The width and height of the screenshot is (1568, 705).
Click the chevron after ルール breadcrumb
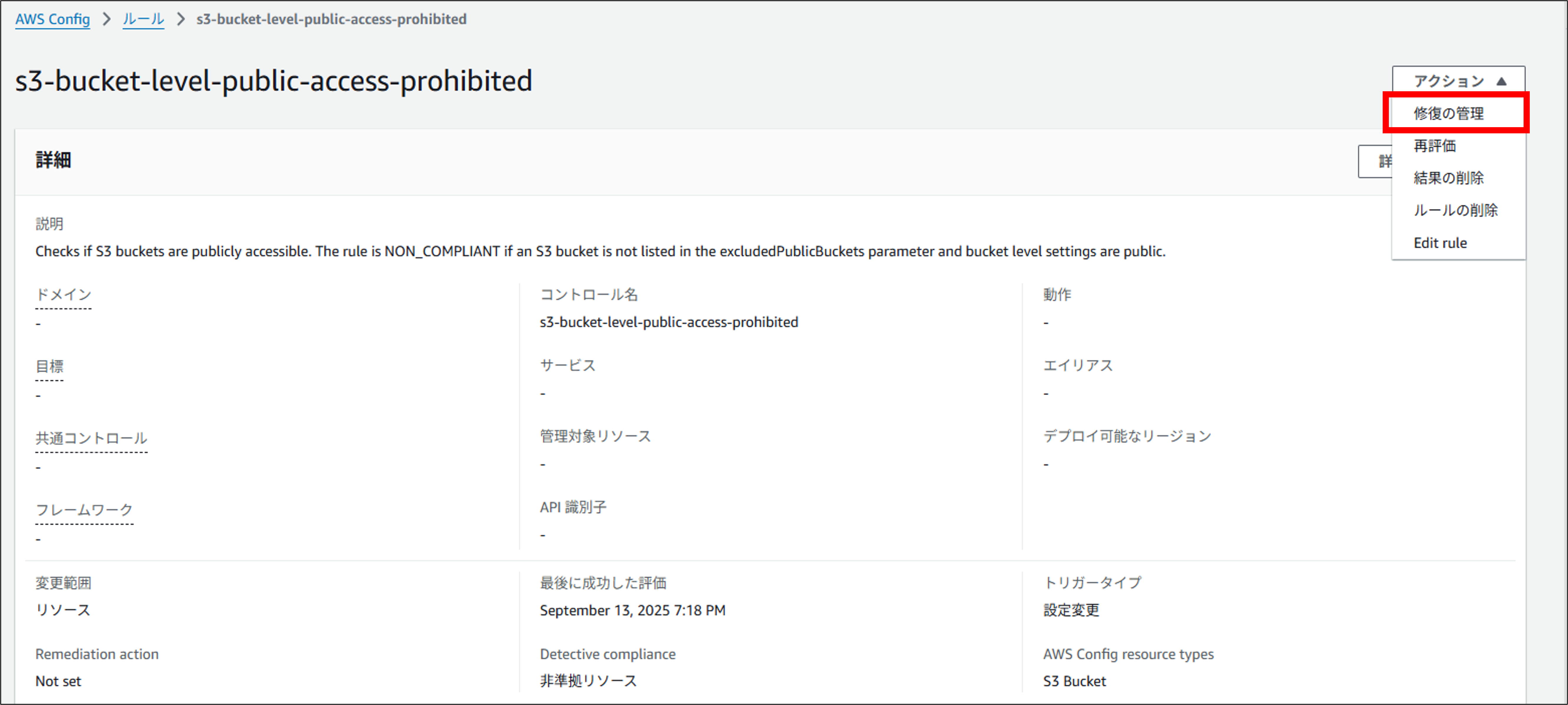tap(181, 19)
